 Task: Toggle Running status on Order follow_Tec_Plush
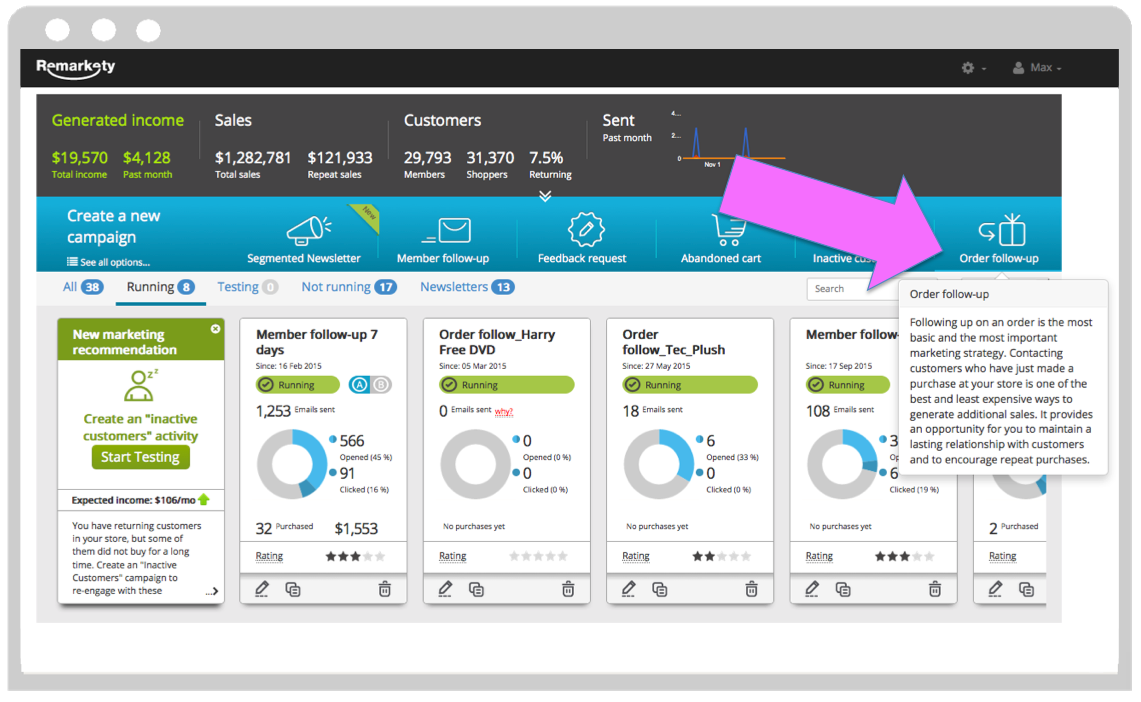tap(690, 385)
